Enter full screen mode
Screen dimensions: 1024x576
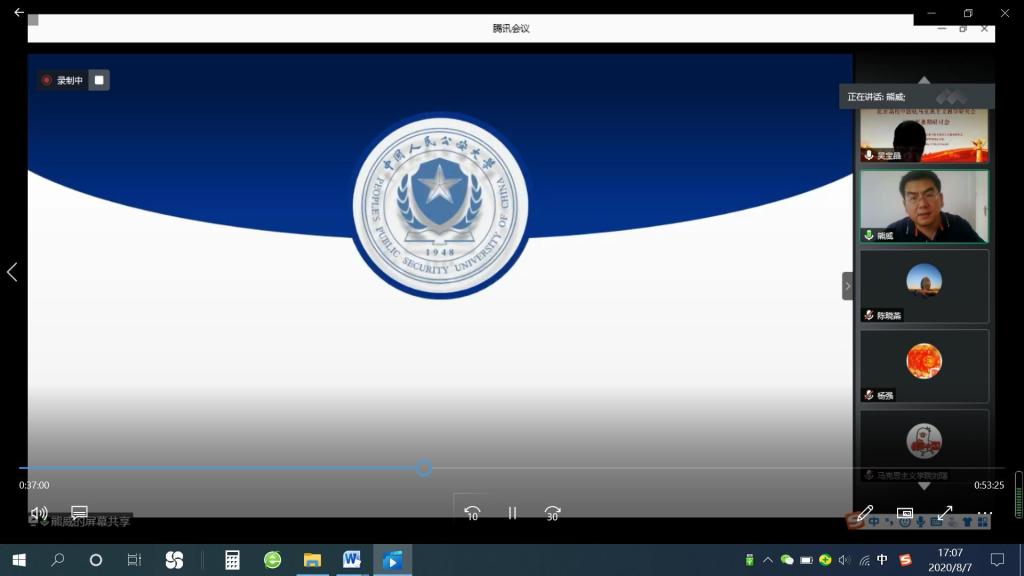pos(945,514)
